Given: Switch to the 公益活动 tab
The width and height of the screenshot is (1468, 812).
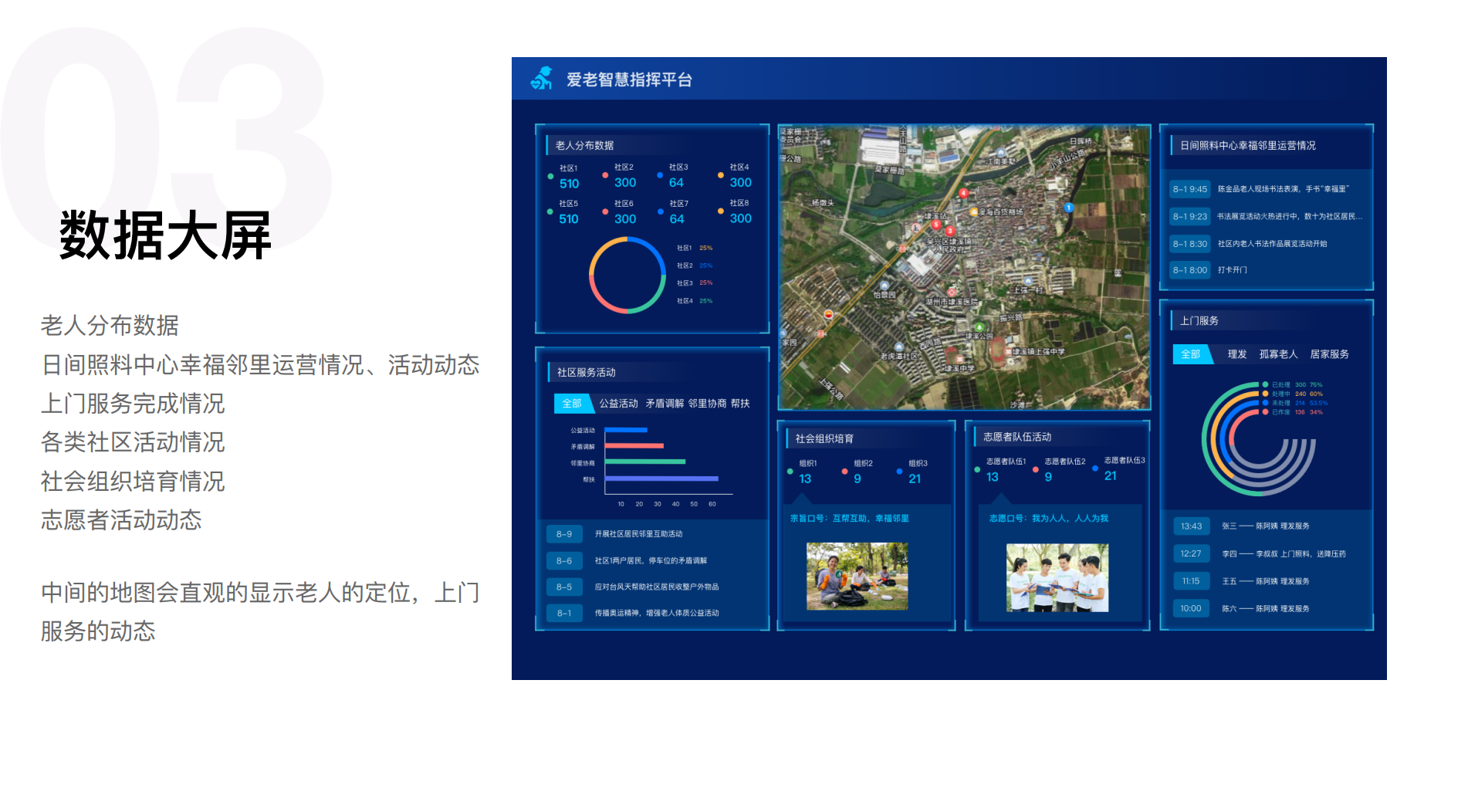Looking at the screenshot, I should click(x=618, y=403).
